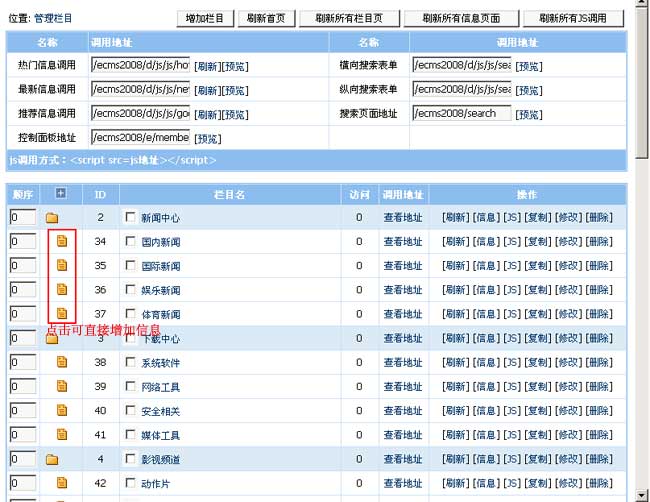
Task: Tick the checkbox next to 网络工具
Action: pyautogui.click(x=130, y=387)
